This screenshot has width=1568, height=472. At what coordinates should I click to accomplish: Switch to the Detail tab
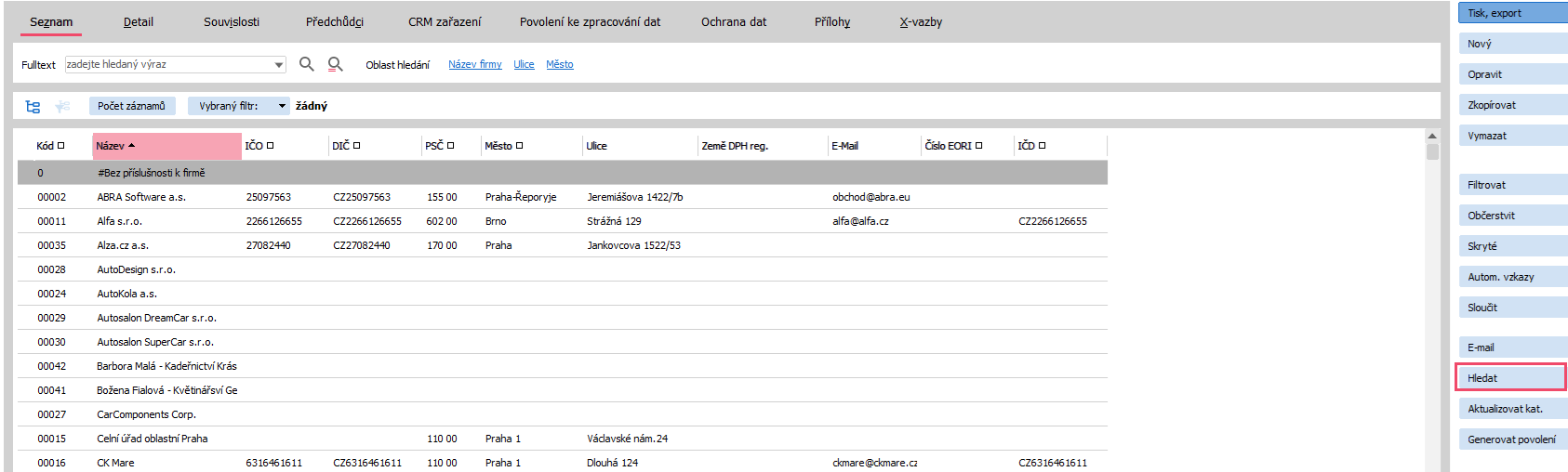(139, 22)
